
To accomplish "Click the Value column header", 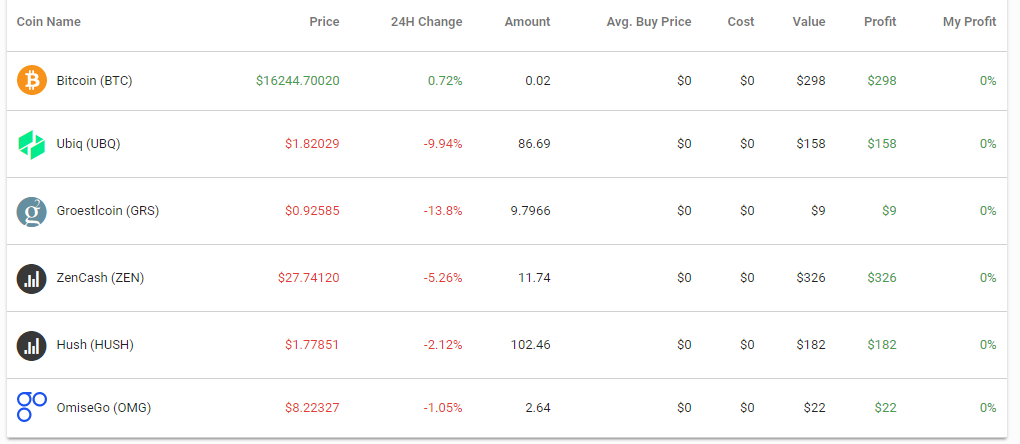I will coord(809,21).
